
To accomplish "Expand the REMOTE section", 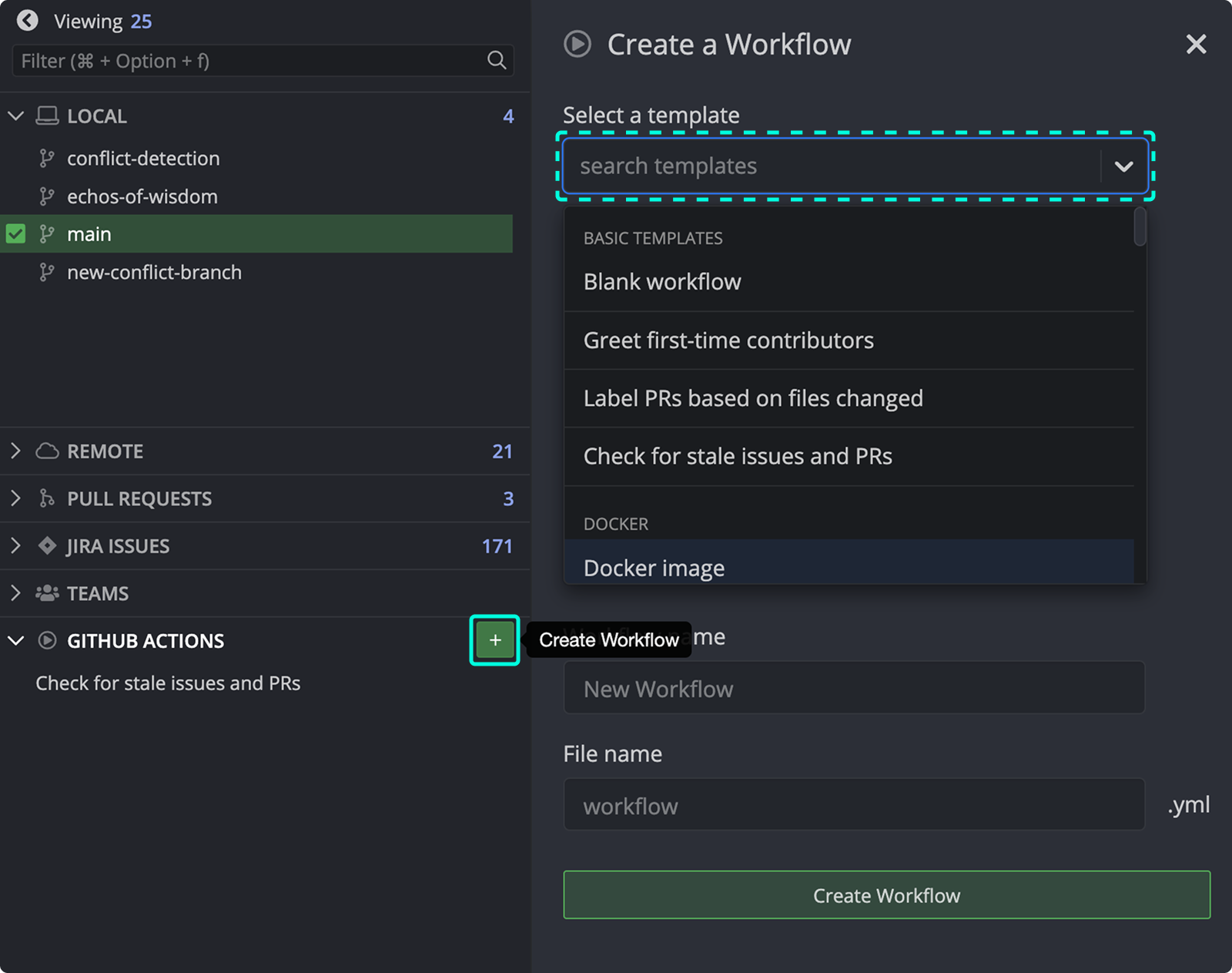I will [15, 451].
